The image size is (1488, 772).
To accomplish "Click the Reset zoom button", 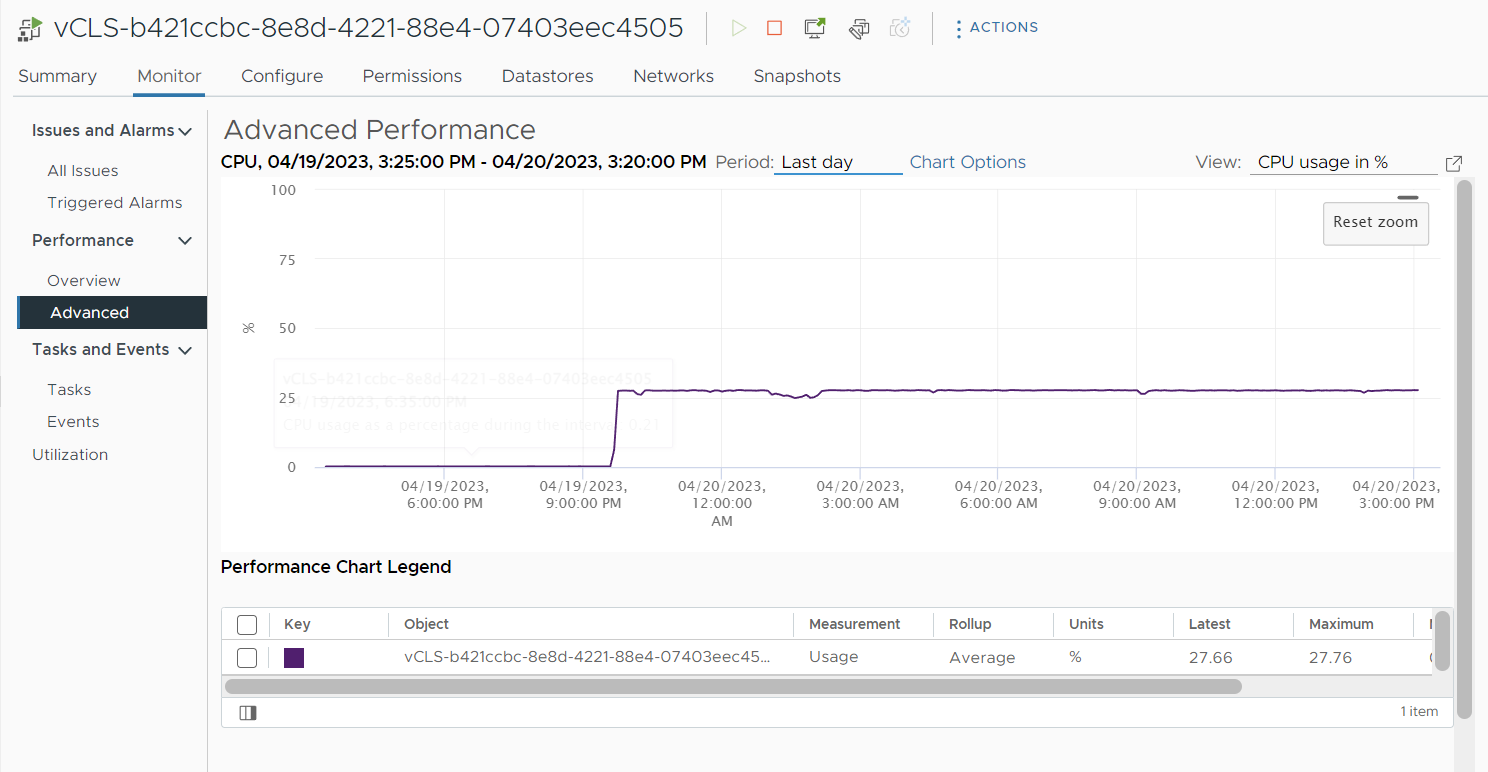I will coord(1375,222).
